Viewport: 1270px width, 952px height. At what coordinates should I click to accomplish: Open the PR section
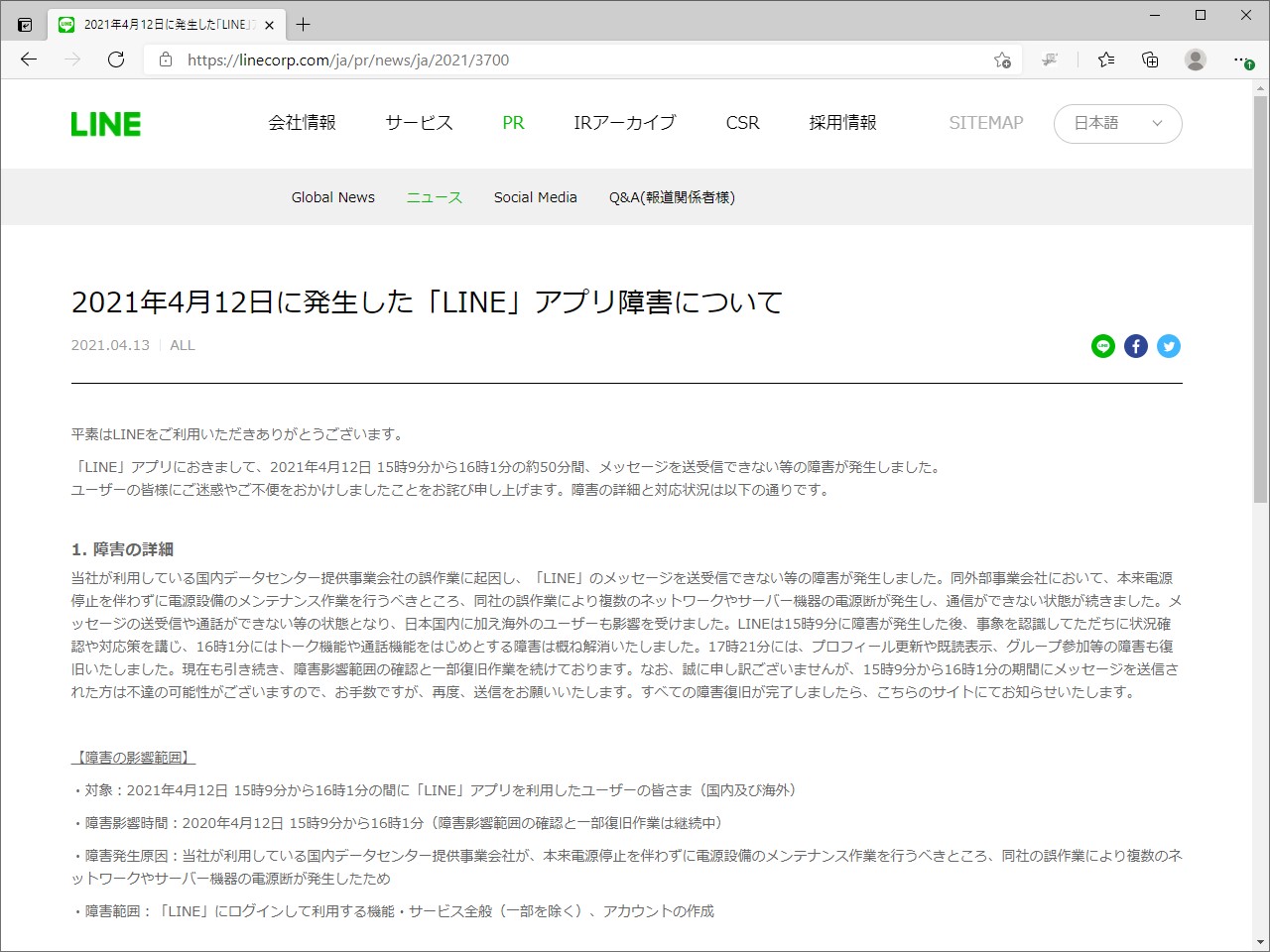(513, 122)
